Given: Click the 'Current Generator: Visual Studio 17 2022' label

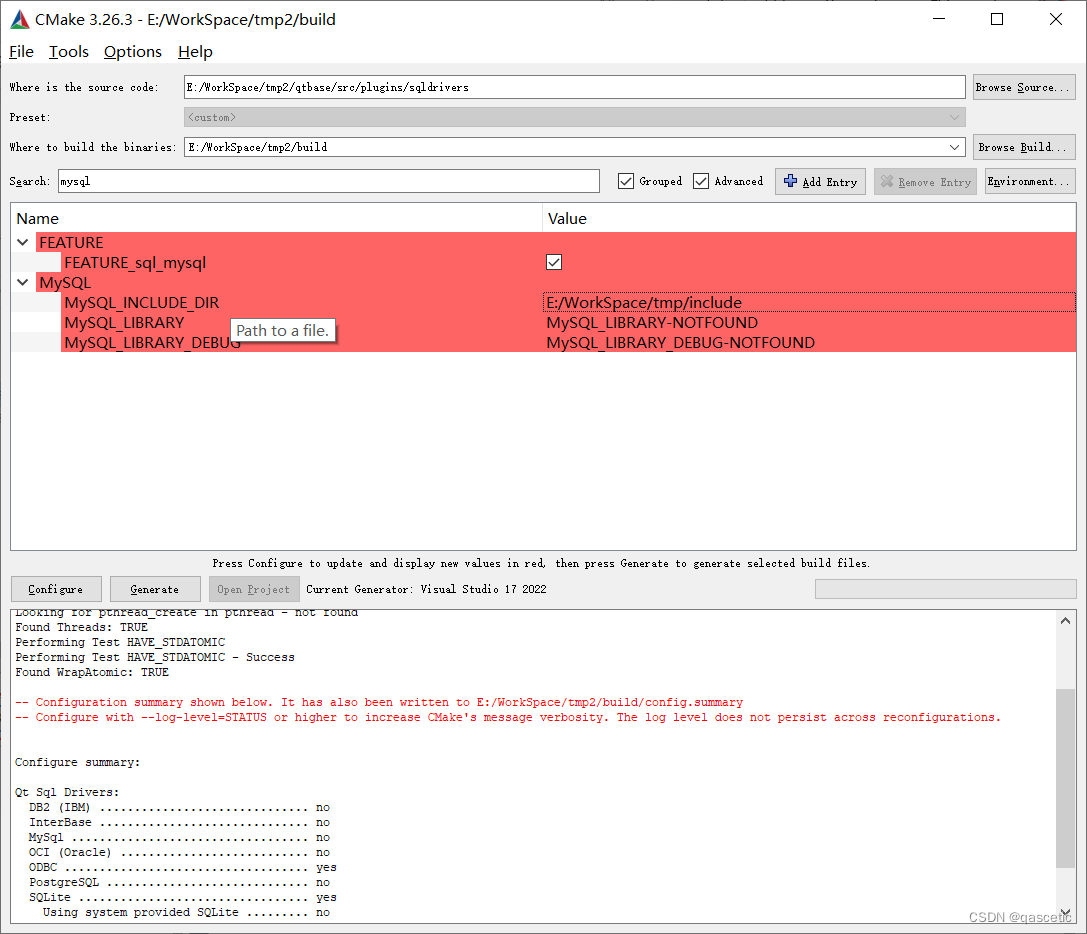Looking at the screenshot, I should tap(426, 589).
